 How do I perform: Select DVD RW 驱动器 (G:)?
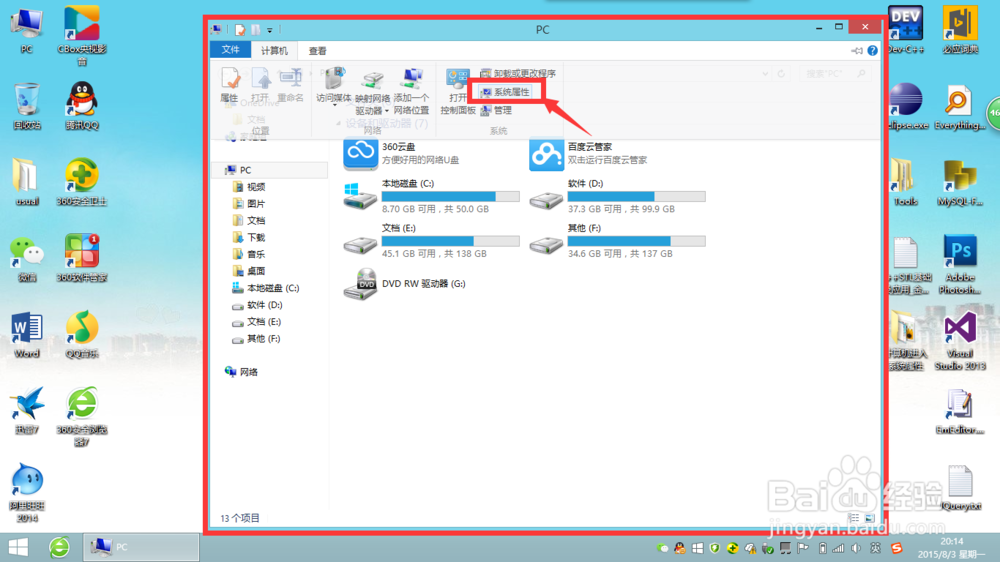coord(405,284)
